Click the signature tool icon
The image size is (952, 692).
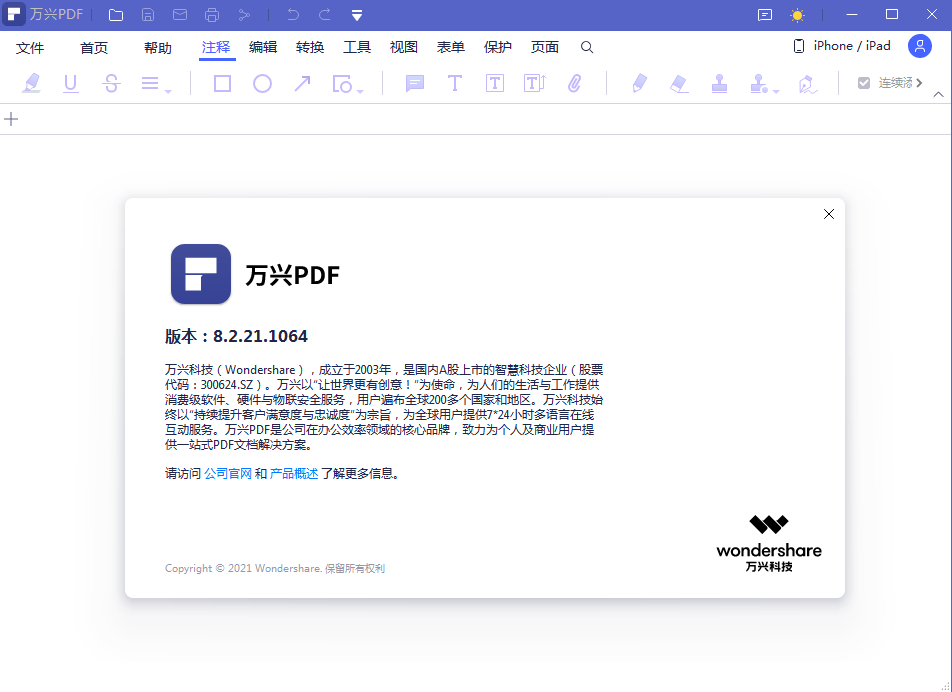[x=807, y=84]
